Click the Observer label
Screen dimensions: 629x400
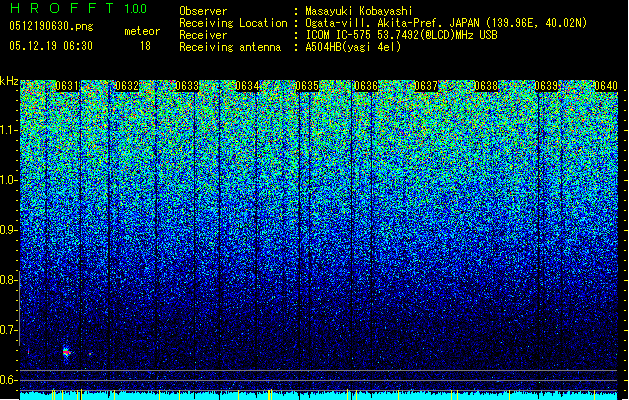(203, 11)
